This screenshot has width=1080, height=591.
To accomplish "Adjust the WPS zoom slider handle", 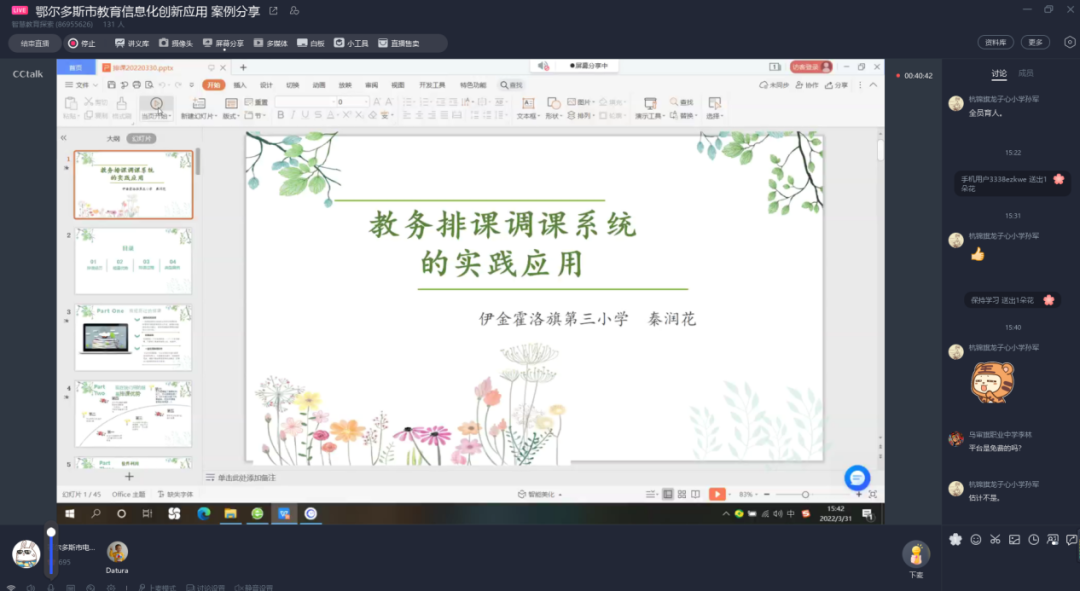I will click(804, 495).
